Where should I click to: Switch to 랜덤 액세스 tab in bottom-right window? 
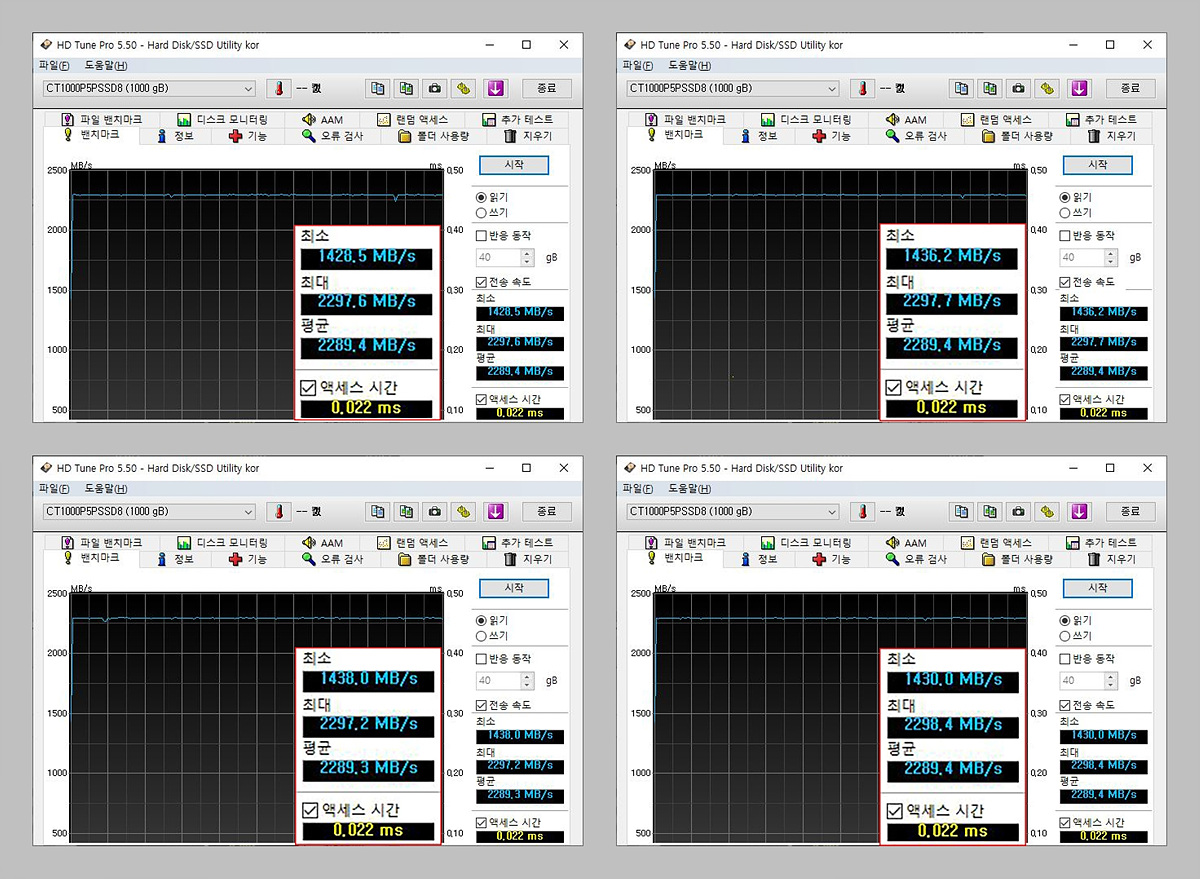pyautogui.click(x=996, y=543)
